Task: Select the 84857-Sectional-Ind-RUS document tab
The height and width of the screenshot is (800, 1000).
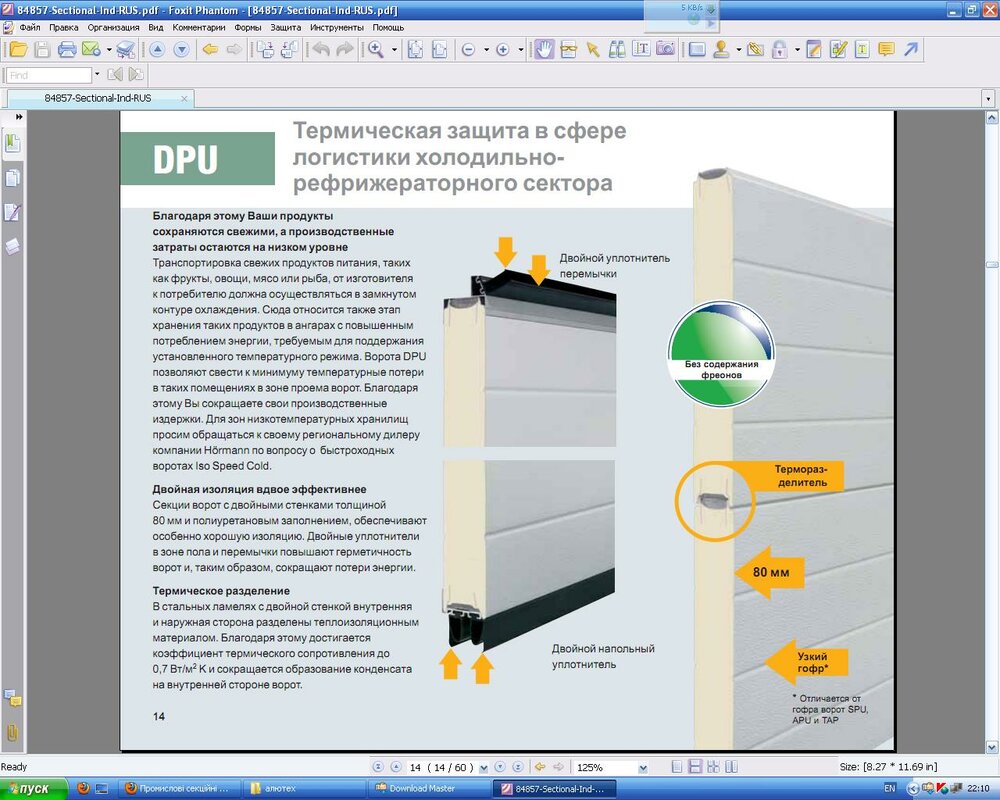Action: tap(98, 98)
